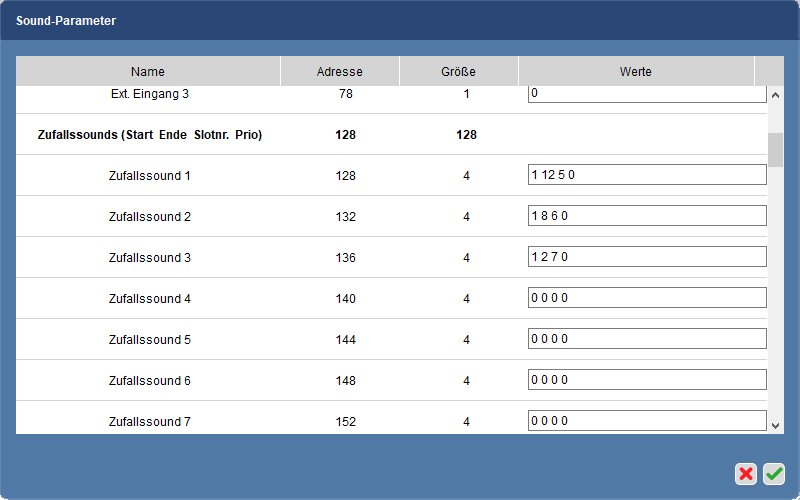Viewport: 800px width, 500px height.
Task: Edit the Zufallssound 2 value field
Action: [x=647, y=215]
